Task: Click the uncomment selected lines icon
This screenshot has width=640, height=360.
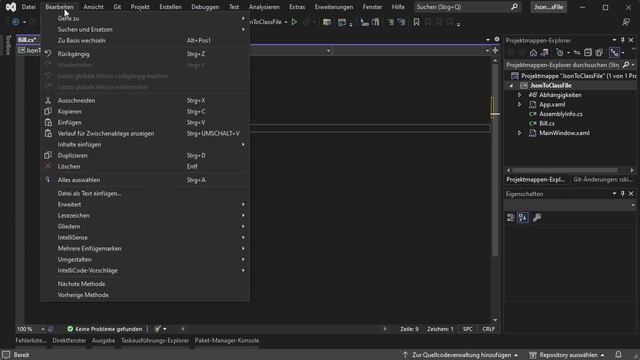Action: coord(402,22)
